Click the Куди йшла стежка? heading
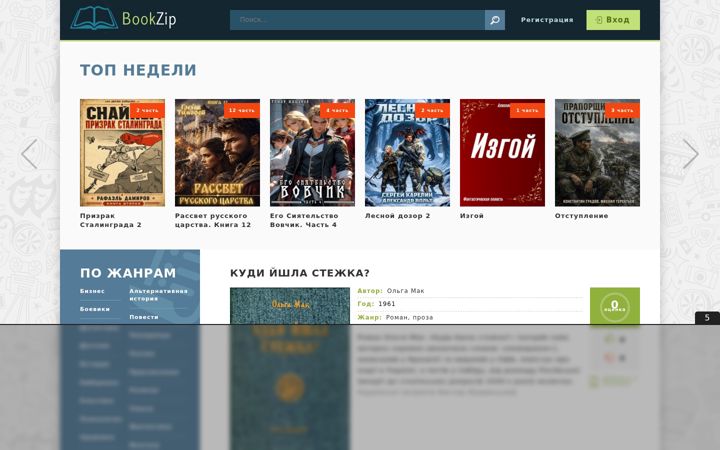This screenshot has height=450, width=720. pos(300,273)
